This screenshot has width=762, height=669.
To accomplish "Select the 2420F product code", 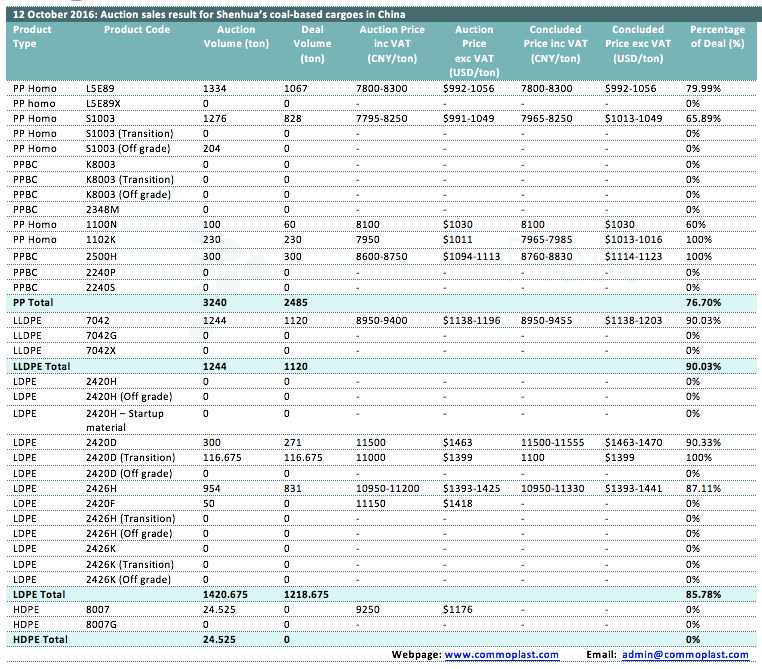I will click(101, 504).
